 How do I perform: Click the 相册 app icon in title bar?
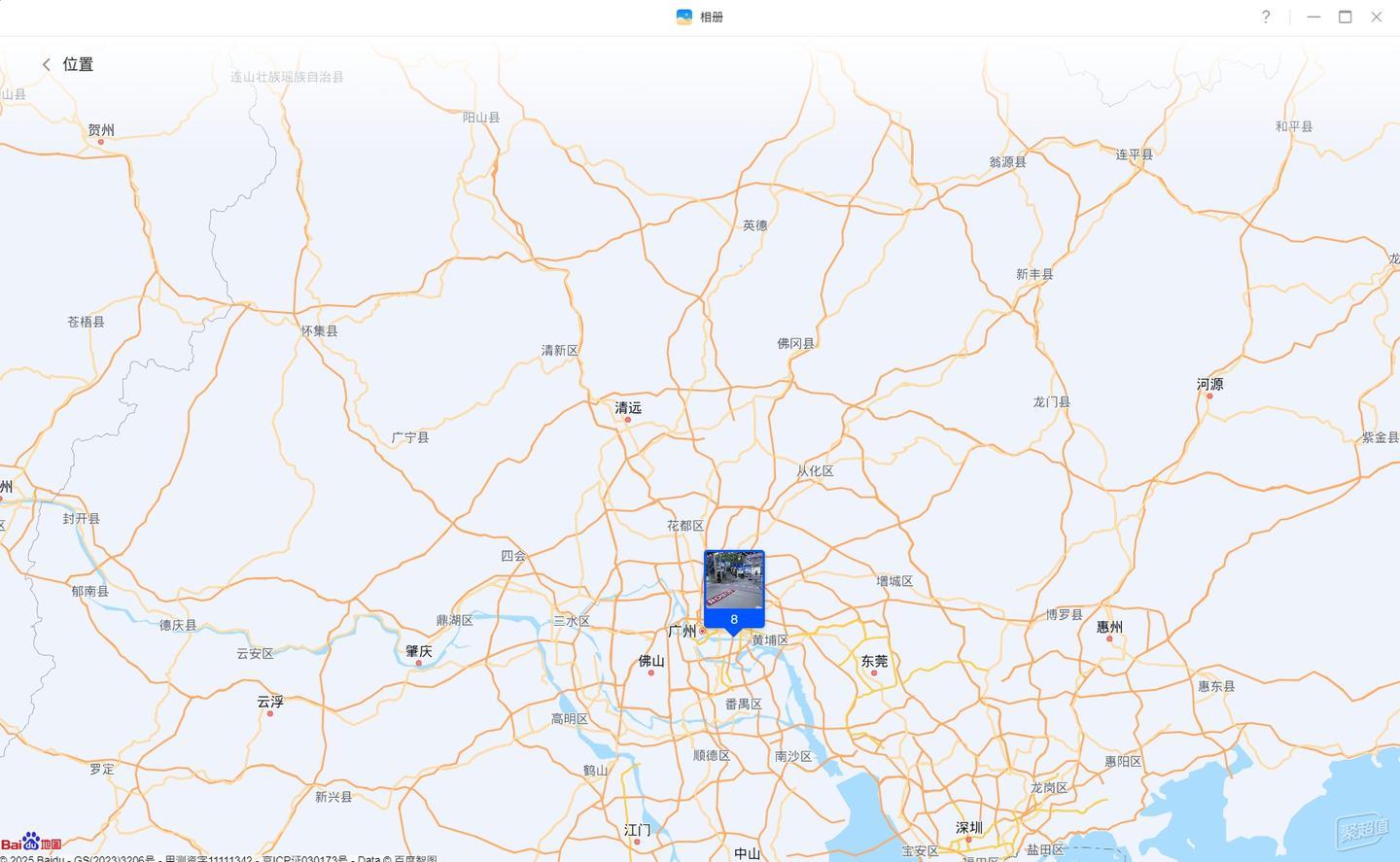tap(684, 17)
